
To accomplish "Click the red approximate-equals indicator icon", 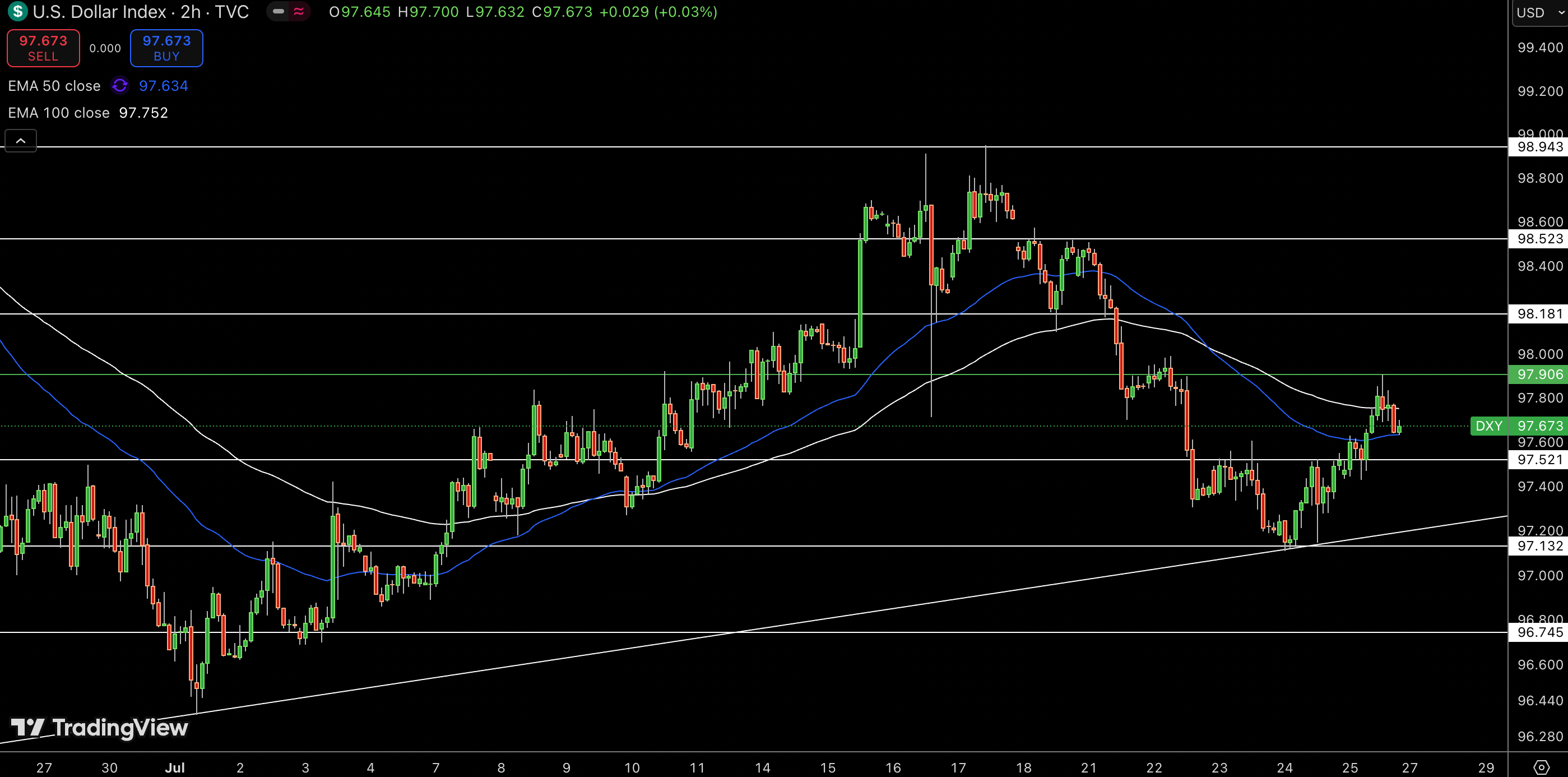I will (298, 12).
